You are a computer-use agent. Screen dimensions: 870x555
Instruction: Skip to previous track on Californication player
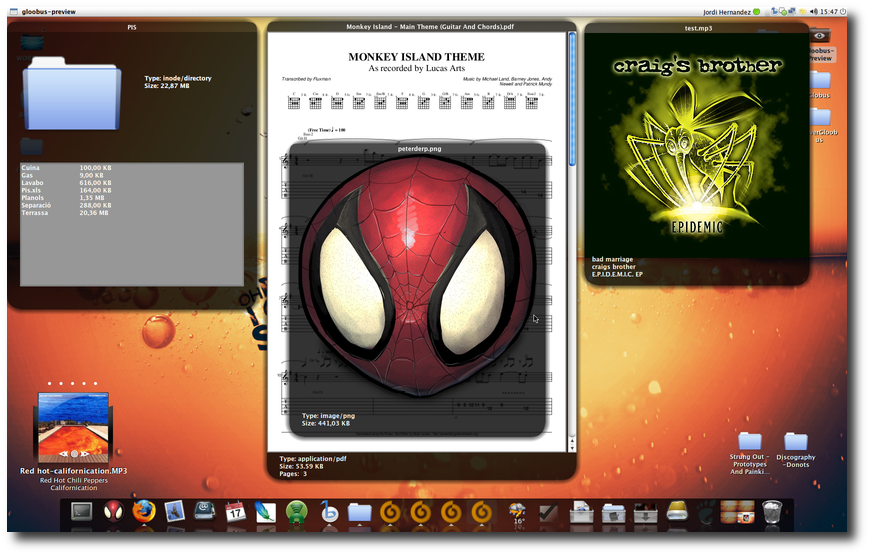(64, 453)
